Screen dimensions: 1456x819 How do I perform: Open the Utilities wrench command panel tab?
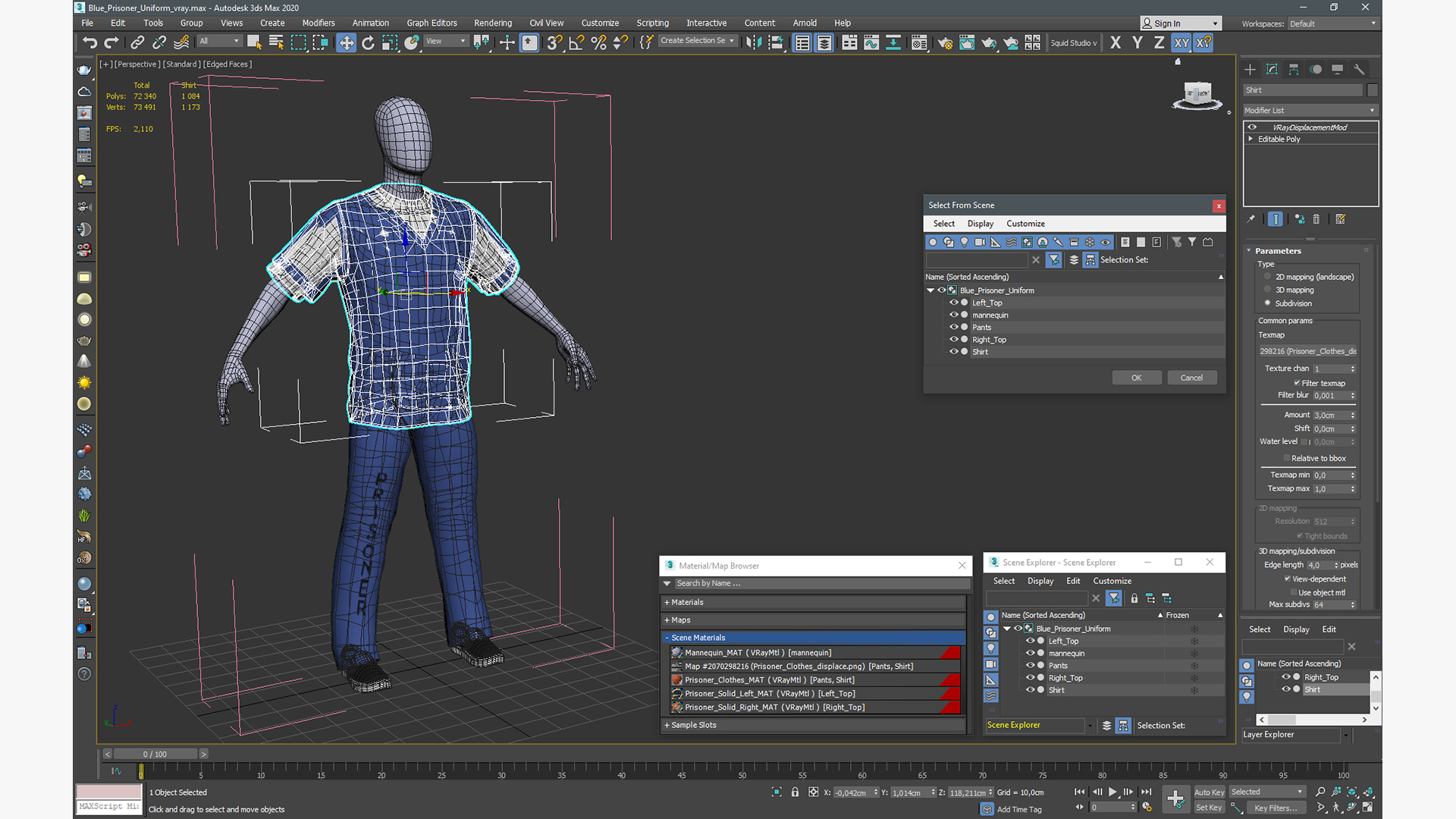[1359, 69]
